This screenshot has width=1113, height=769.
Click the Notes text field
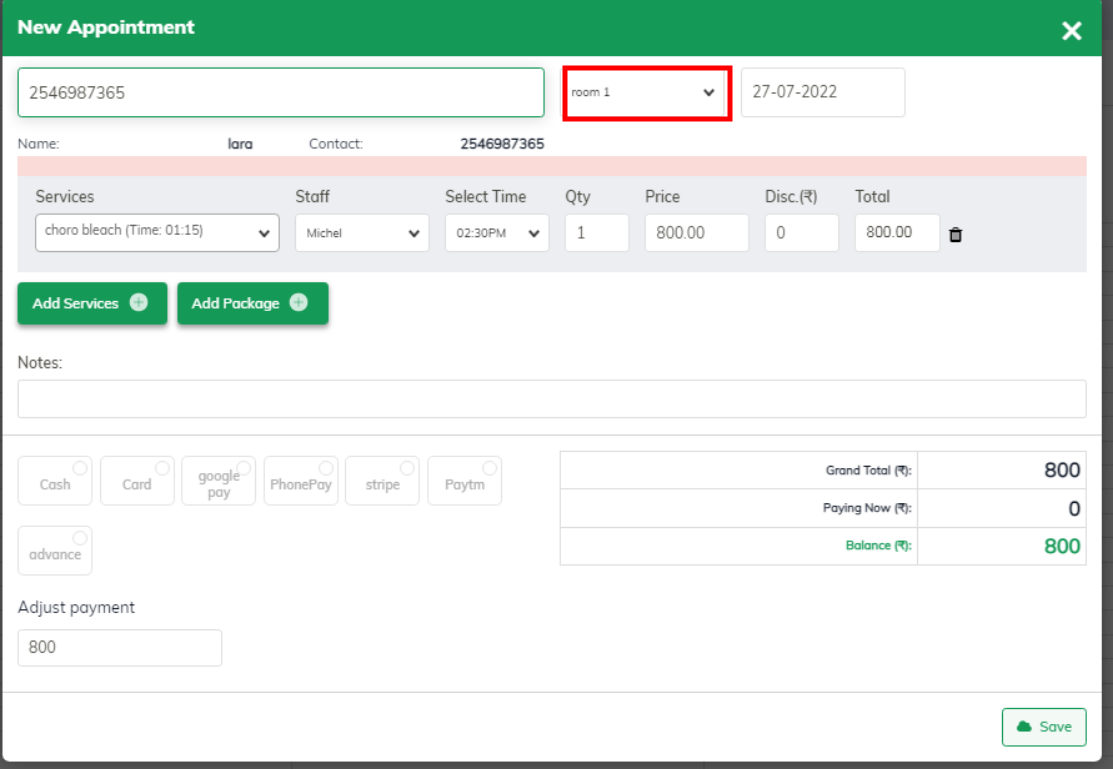coord(552,399)
